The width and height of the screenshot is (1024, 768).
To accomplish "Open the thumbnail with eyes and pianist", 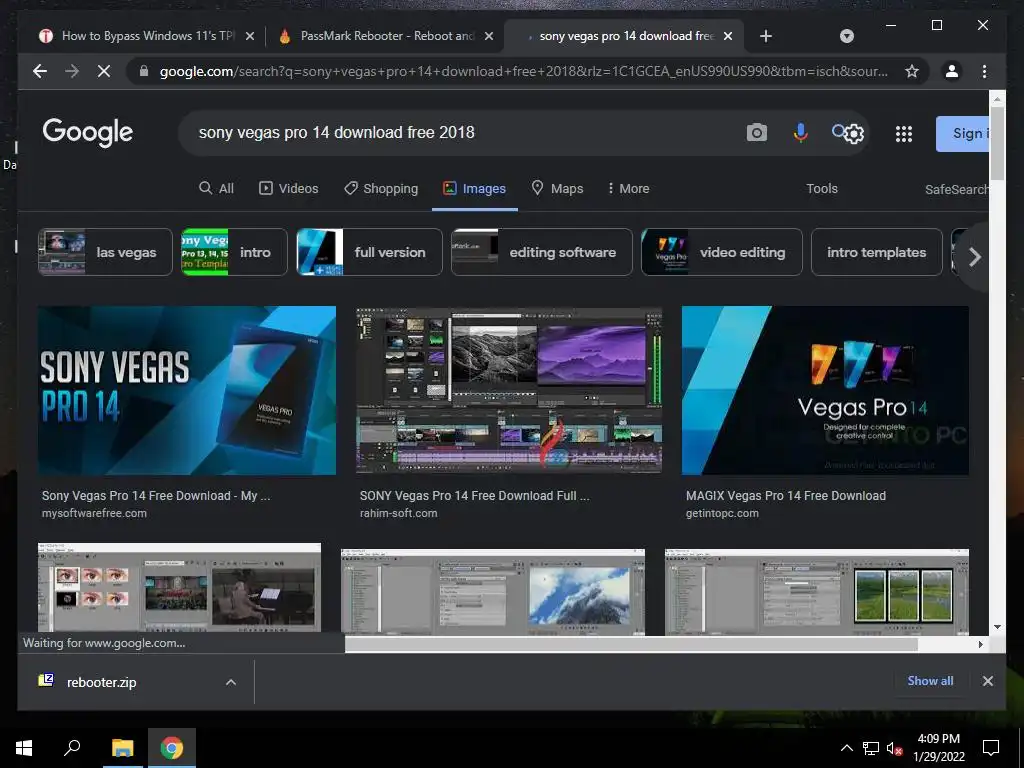I will click(180, 588).
